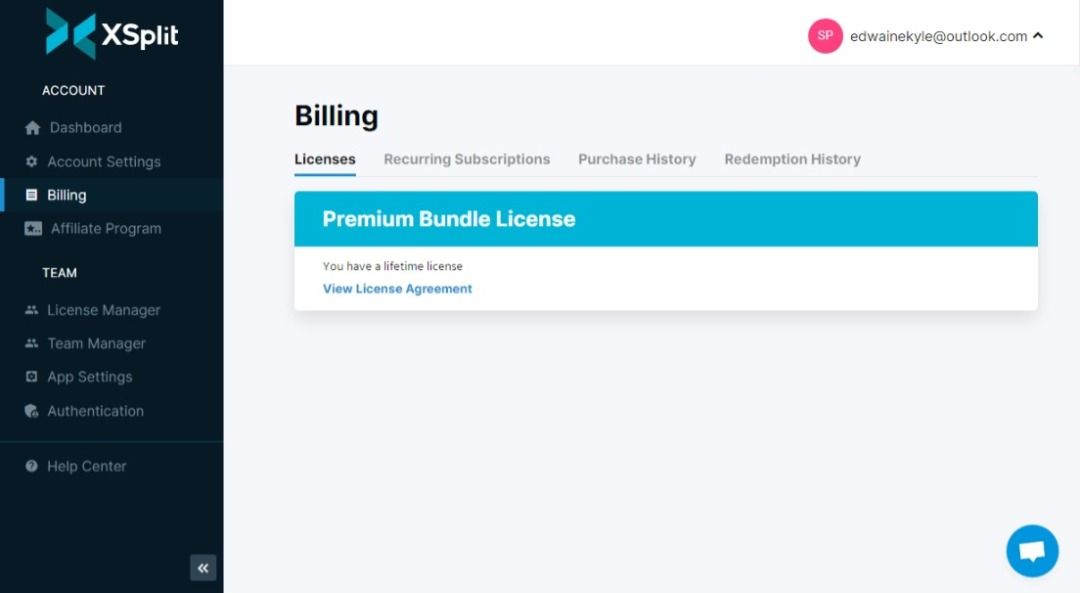Open View License Agreement
This screenshot has height=593, width=1080.
[x=396, y=288]
